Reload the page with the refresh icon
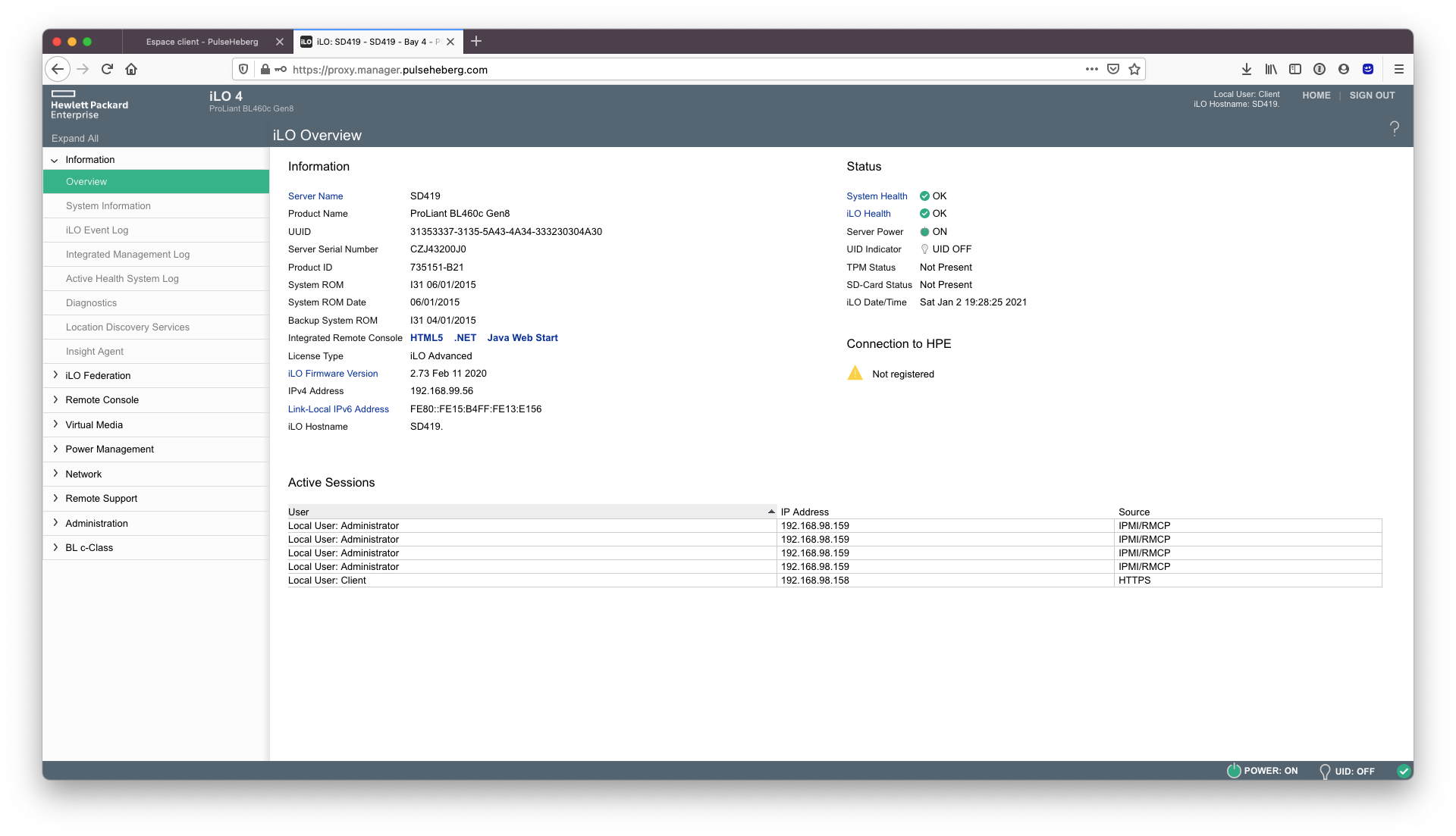 [107, 69]
